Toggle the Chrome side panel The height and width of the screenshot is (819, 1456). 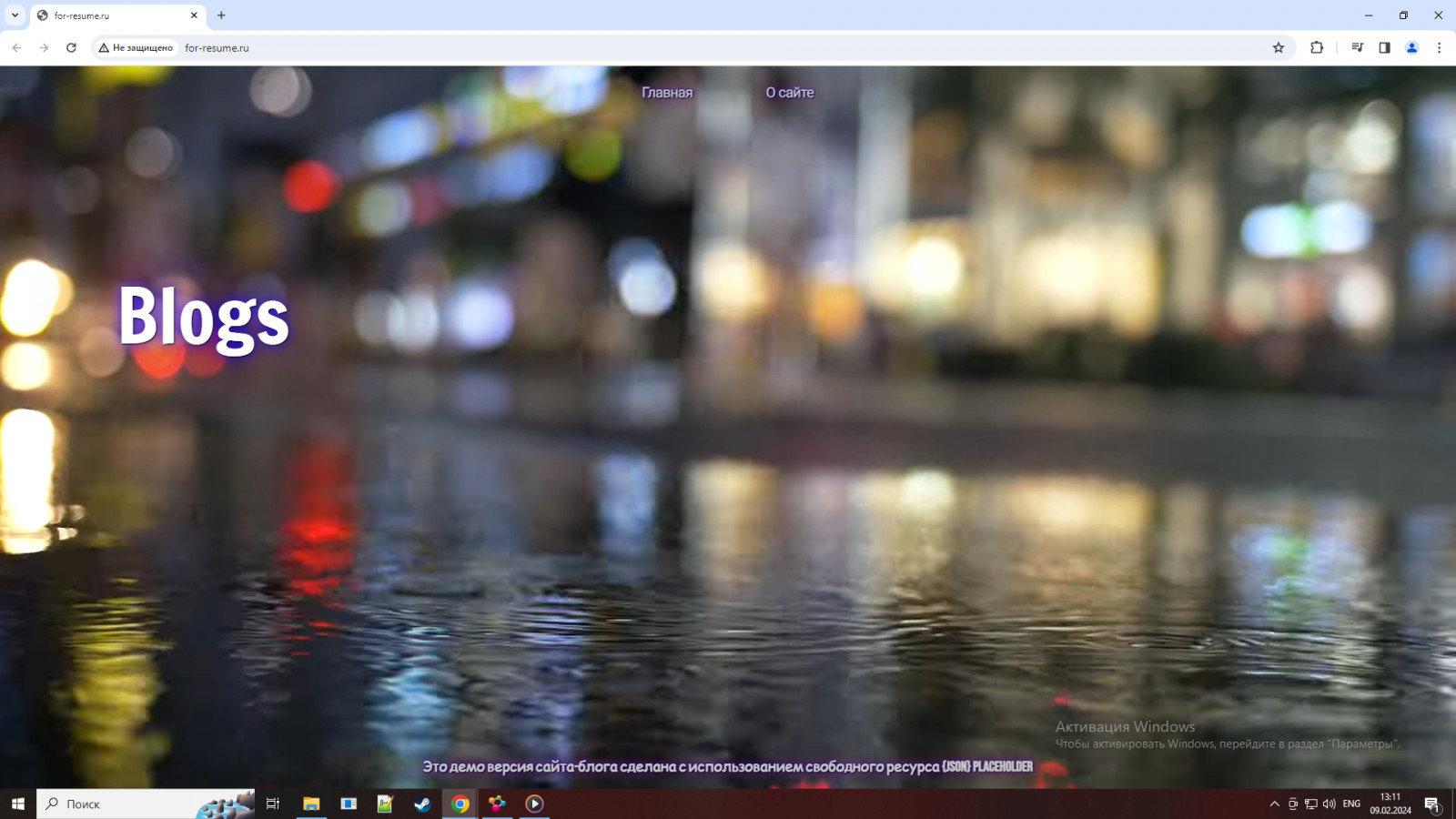pyautogui.click(x=1384, y=47)
